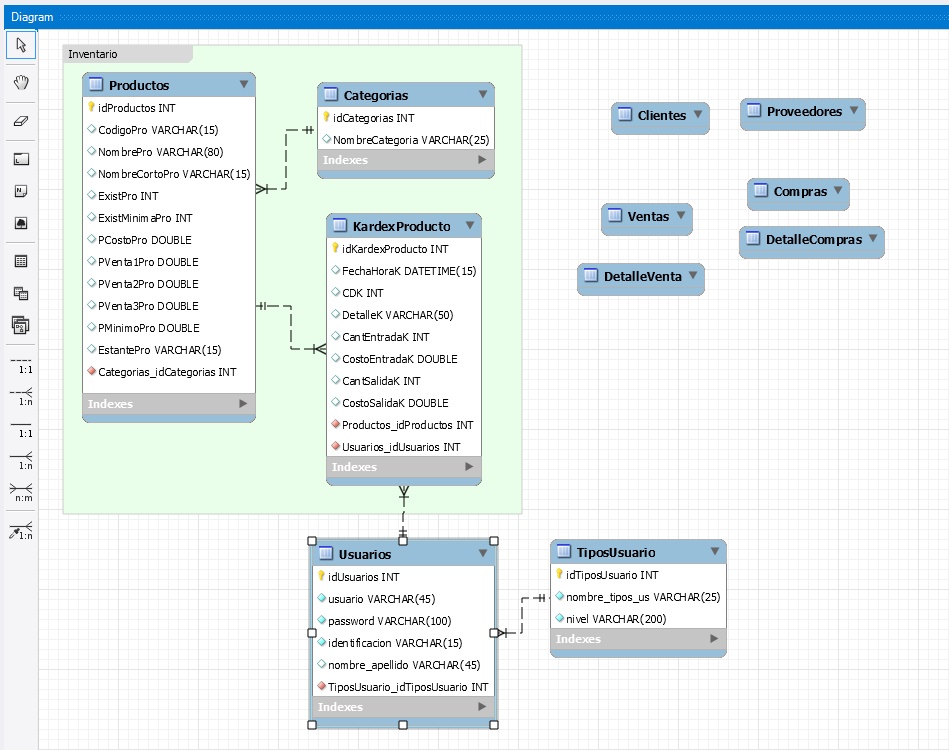Expand the DetalleCompras table arrow
The height and width of the screenshot is (750, 949).
coord(873,238)
